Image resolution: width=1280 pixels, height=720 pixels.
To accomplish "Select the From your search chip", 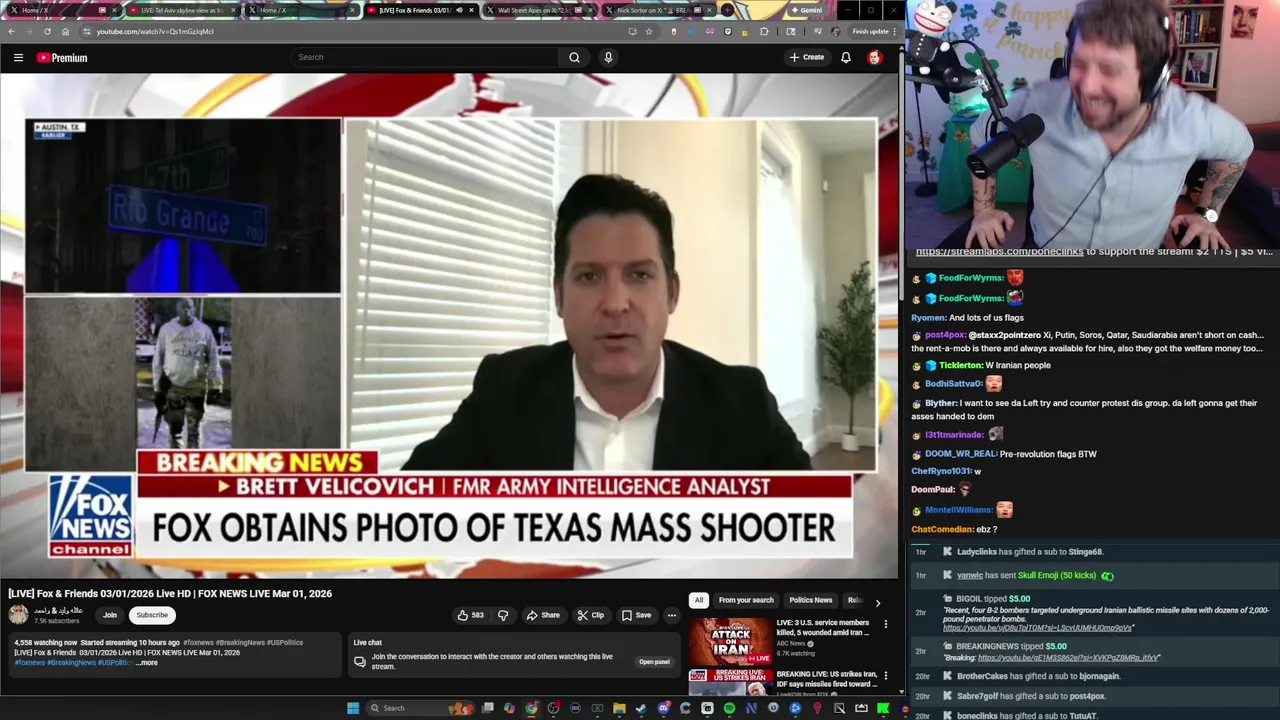I will click(746, 600).
